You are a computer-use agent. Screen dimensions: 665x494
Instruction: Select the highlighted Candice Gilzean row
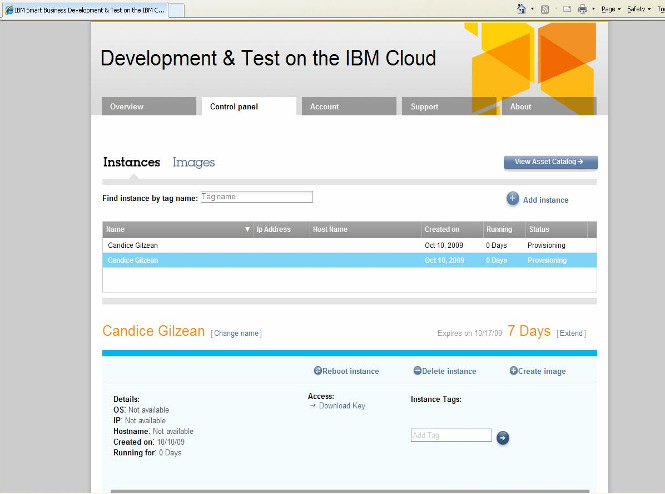[x=349, y=260]
